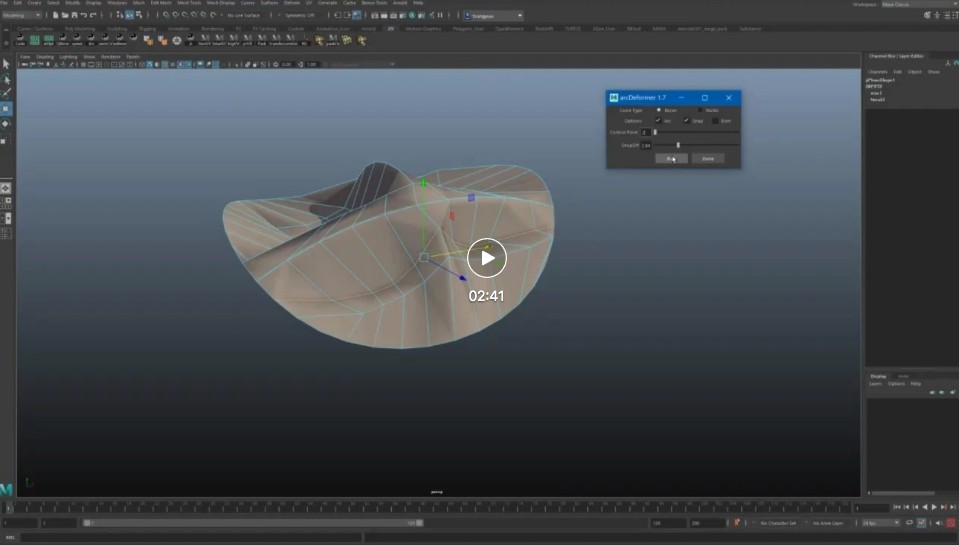Select the Bezier curve type radio

click(x=658, y=110)
